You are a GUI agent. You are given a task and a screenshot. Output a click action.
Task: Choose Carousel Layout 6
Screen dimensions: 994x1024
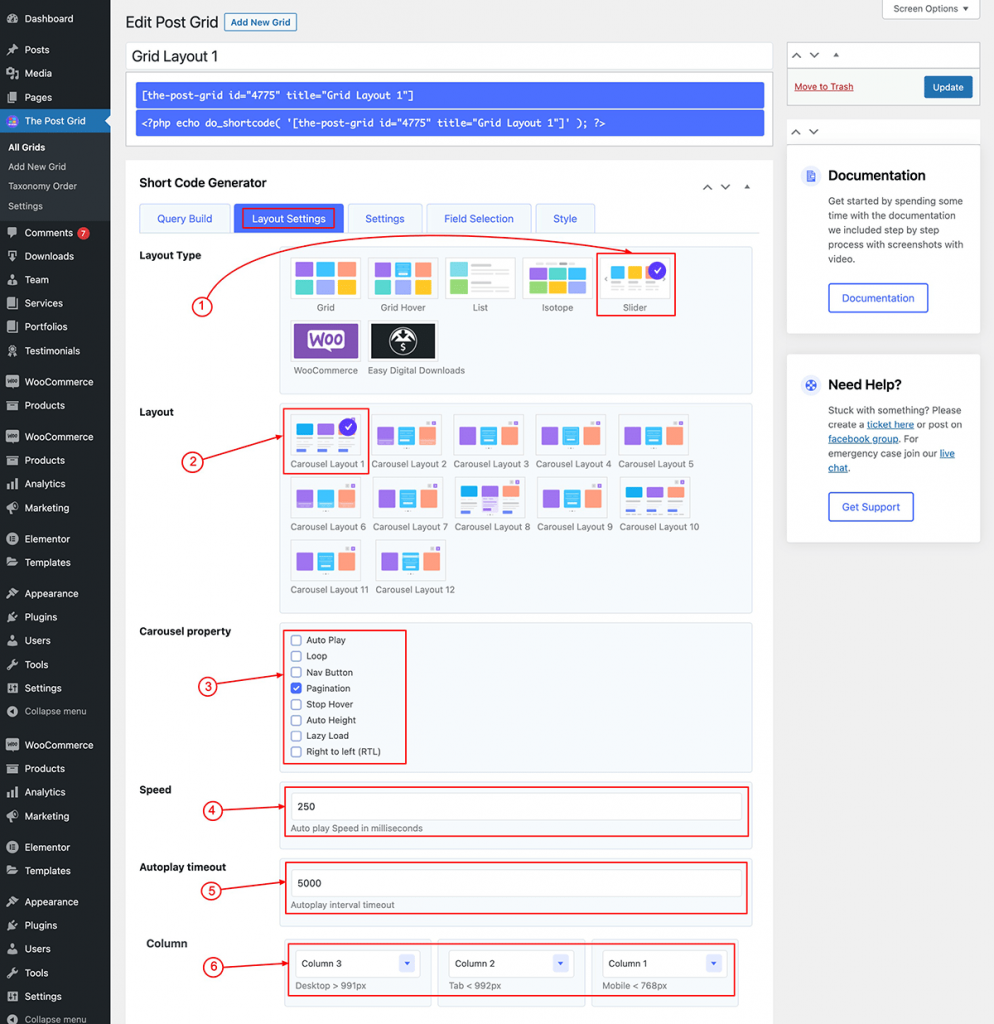point(325,498)
